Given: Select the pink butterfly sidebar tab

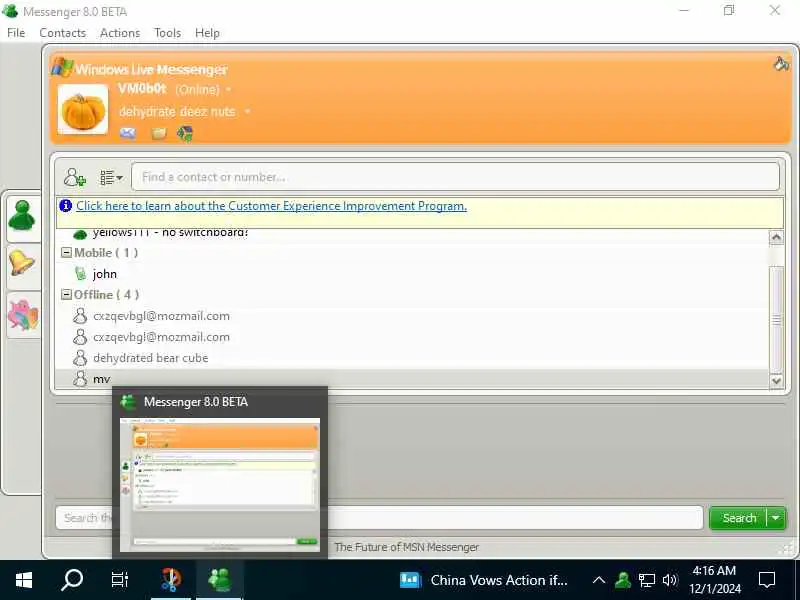Looking at the screenshot, I should 23,315.
